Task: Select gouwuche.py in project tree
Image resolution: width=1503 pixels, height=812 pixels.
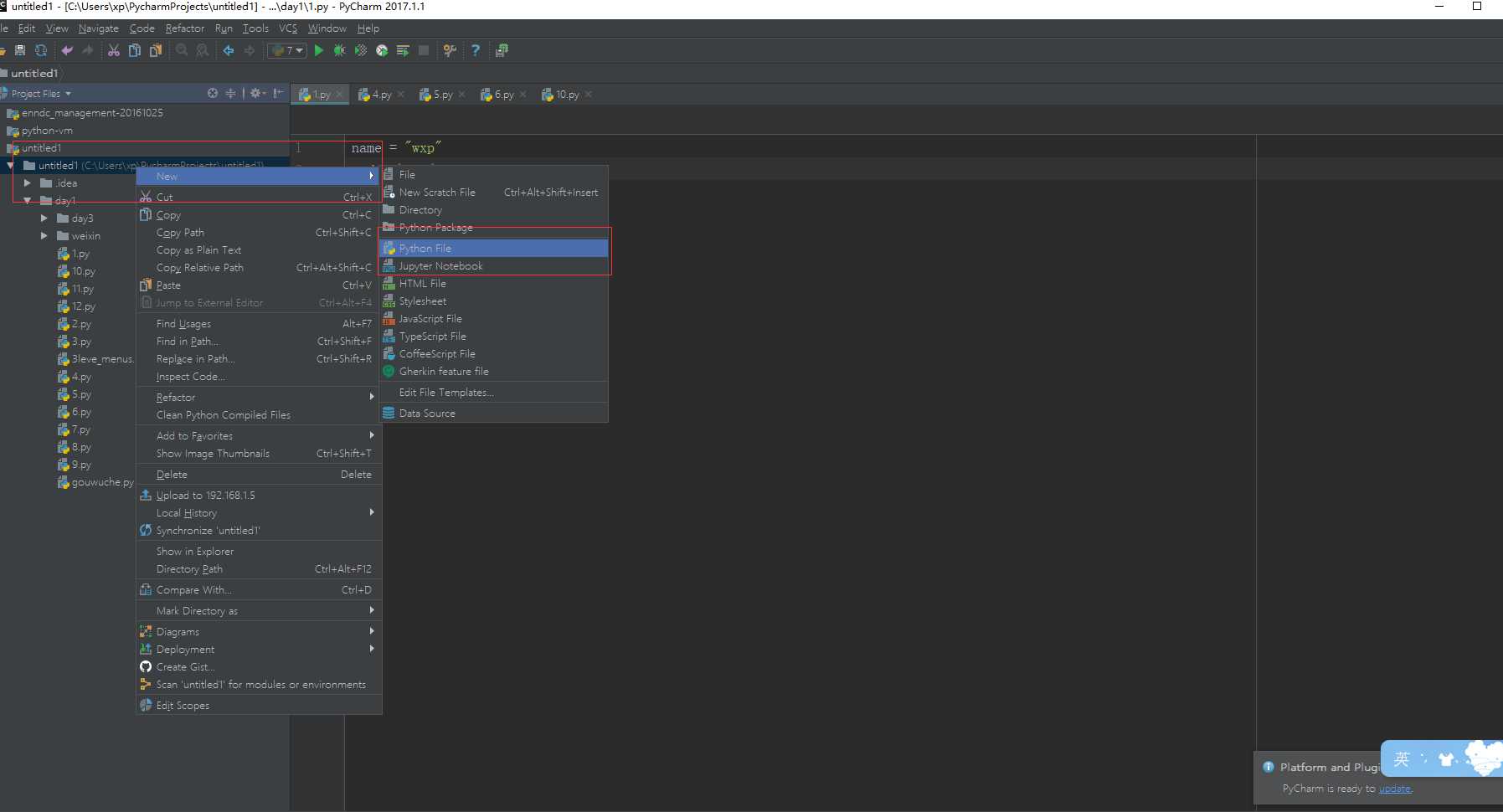Action: click(102, 482)
